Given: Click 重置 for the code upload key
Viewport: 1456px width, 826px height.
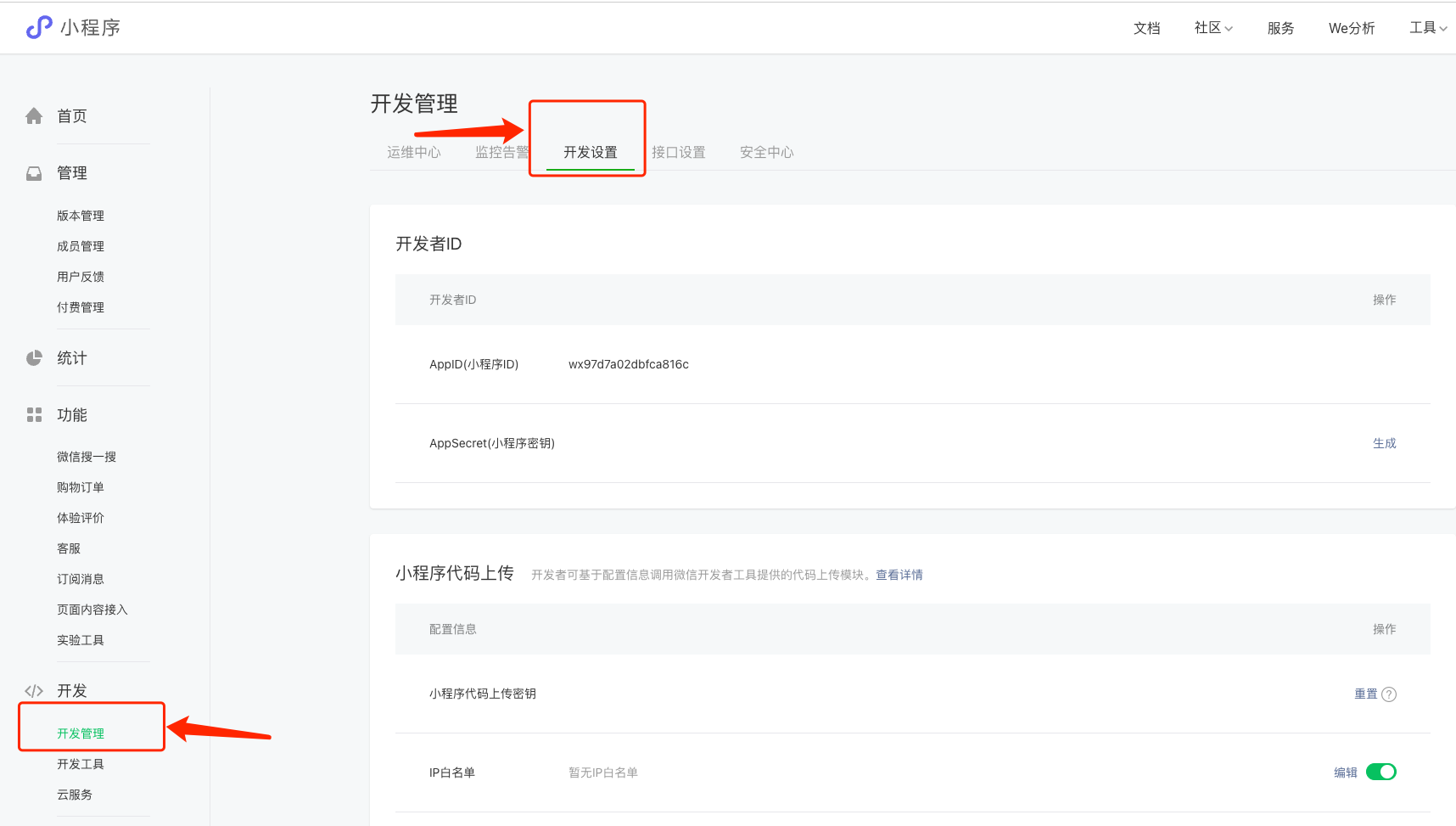Looking at the screenshot, I should click(1365, 694).
